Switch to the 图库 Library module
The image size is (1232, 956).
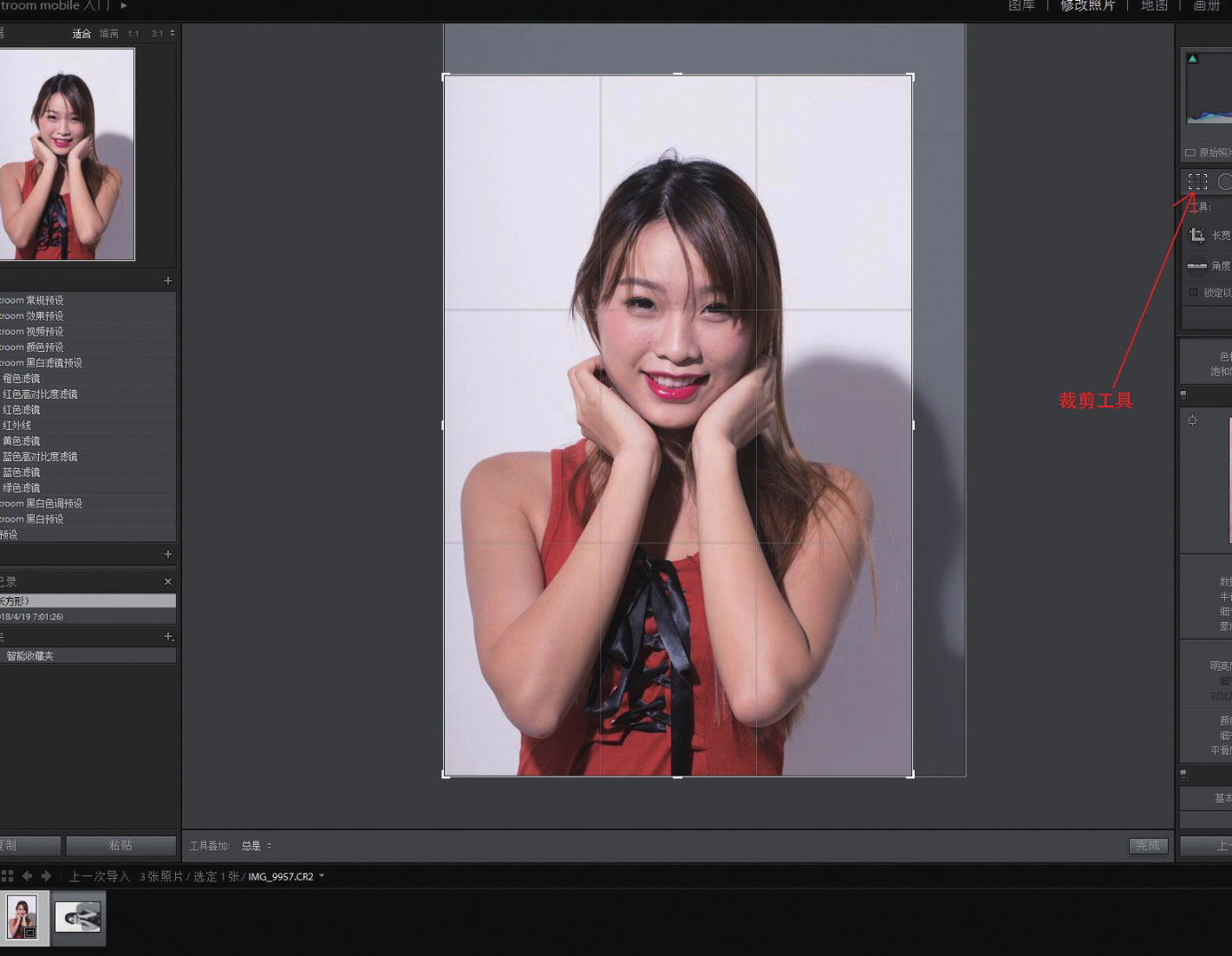pyautogui.click(x=1021, y=6)
